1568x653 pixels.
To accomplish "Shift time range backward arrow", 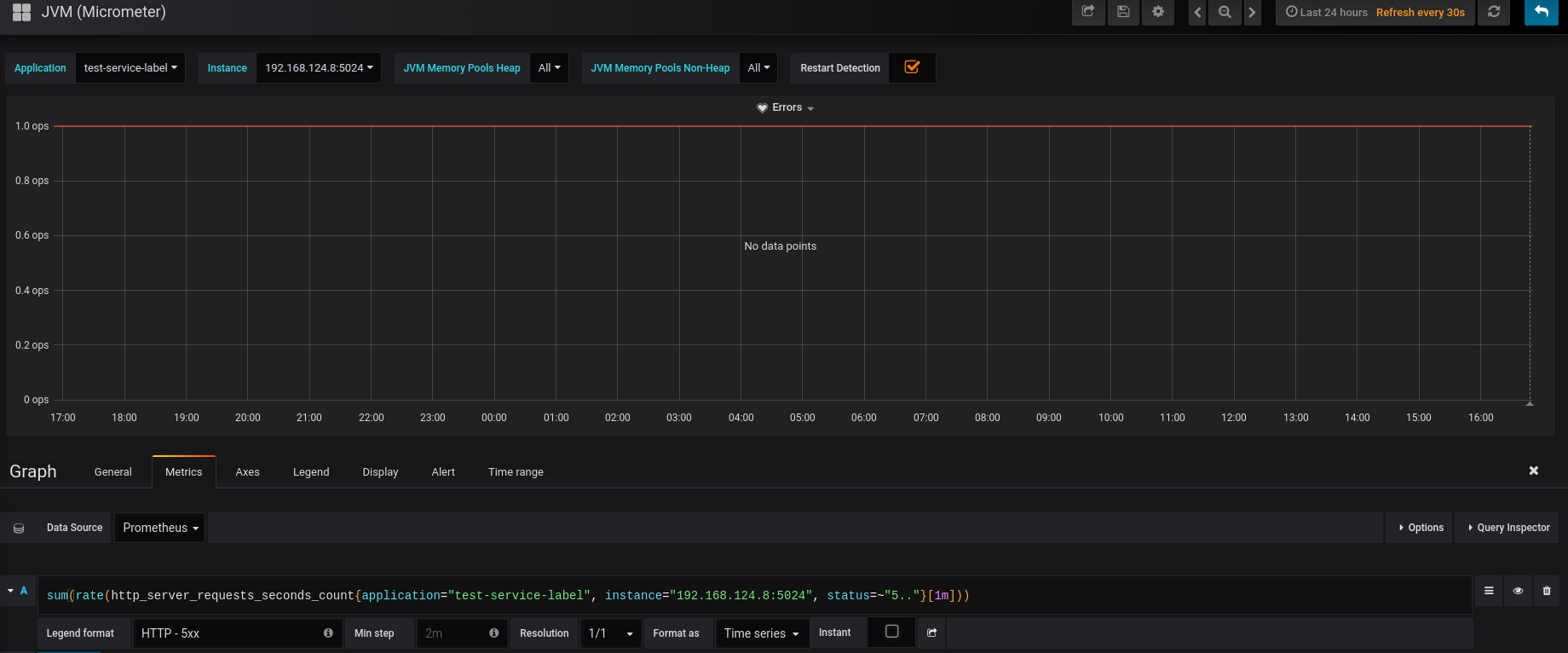I will [1197, 12].
